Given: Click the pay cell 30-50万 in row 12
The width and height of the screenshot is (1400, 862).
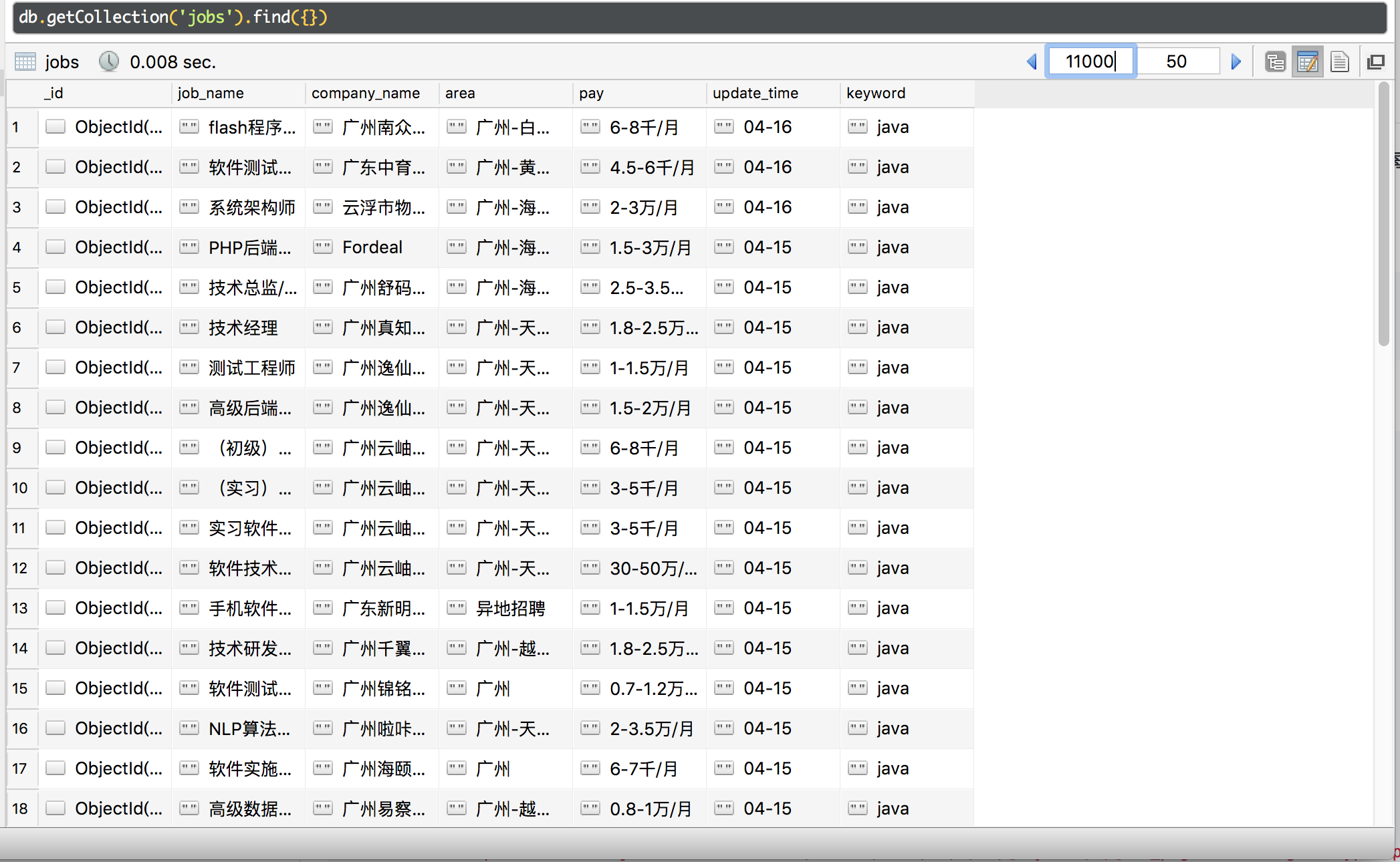Looking at the screenshot, I should tap(653, 568).
